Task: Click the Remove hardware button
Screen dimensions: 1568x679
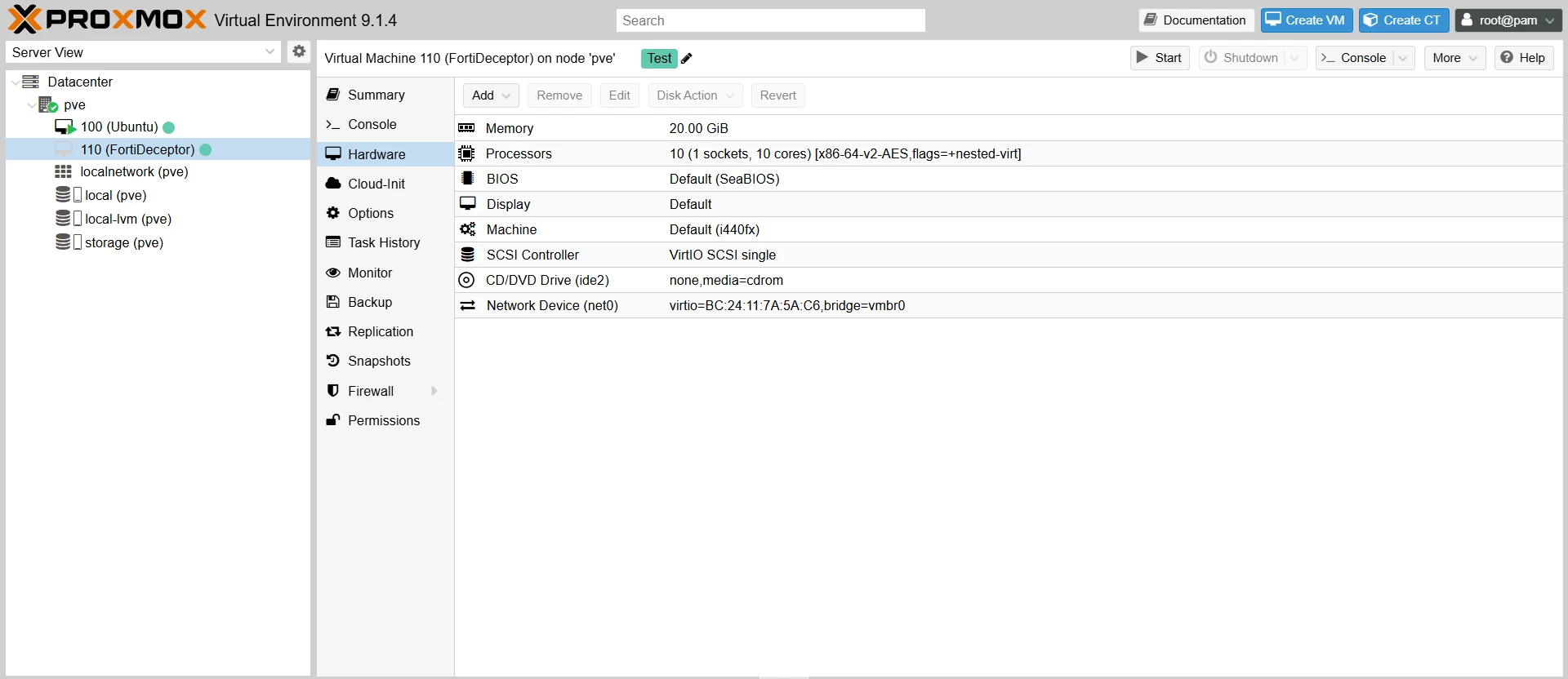Action: coord(559,95)
